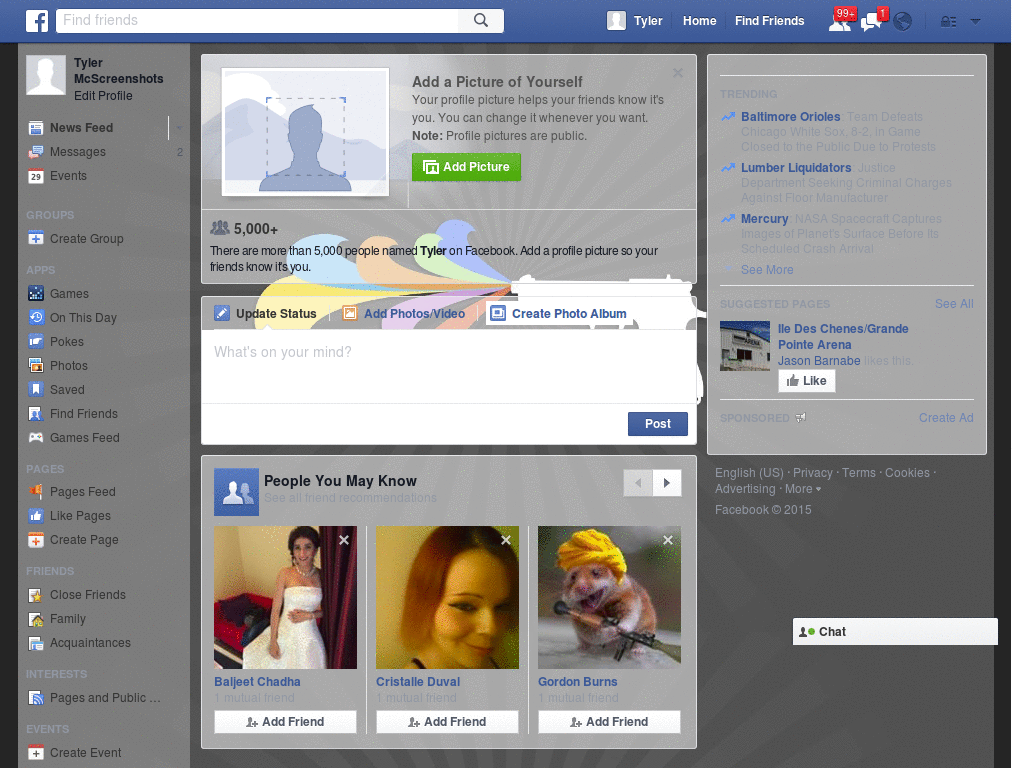
Task: Click the green Add Picture button
Action: (x=466, y=167)
